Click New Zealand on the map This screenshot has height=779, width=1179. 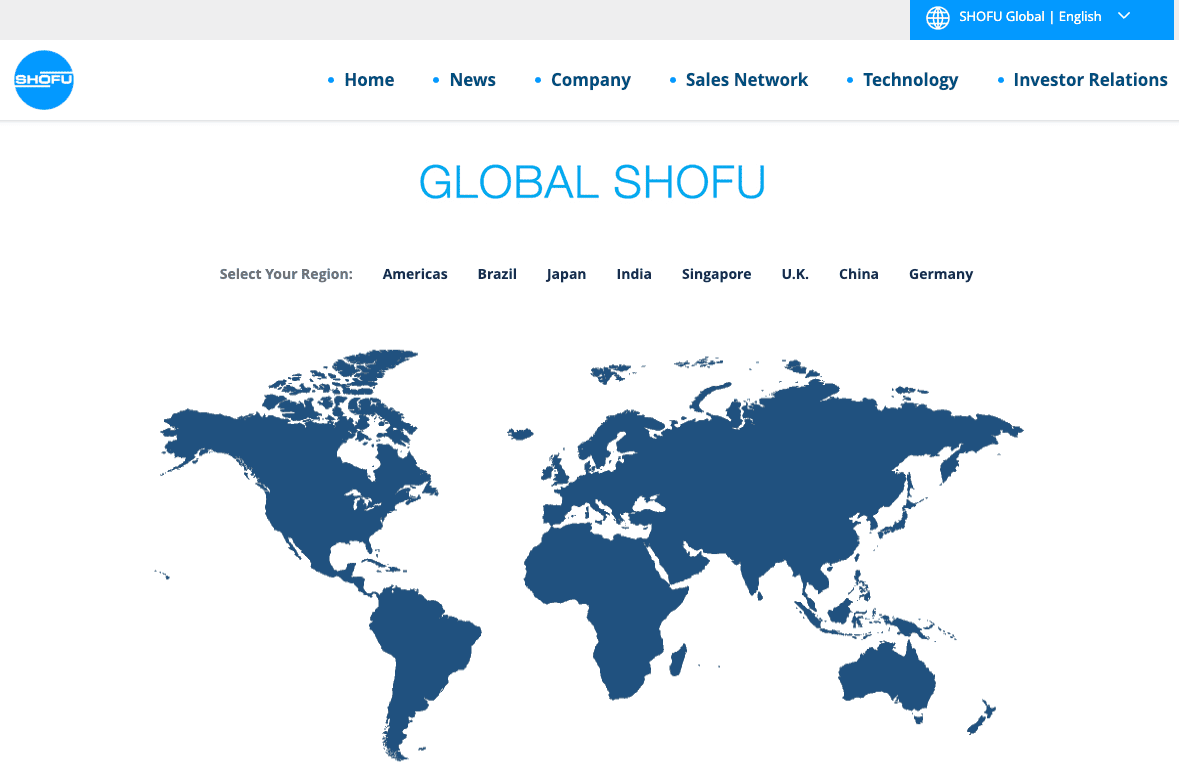pos(981,717)
